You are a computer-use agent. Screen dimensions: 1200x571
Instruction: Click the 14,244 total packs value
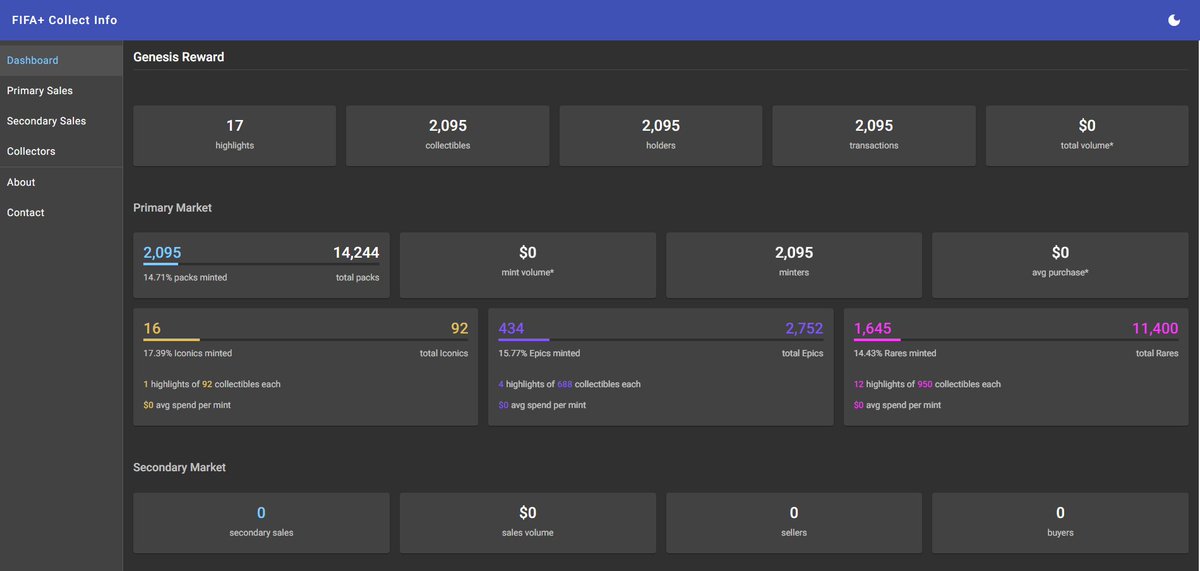pyautogui.click(x=356, y=253)
